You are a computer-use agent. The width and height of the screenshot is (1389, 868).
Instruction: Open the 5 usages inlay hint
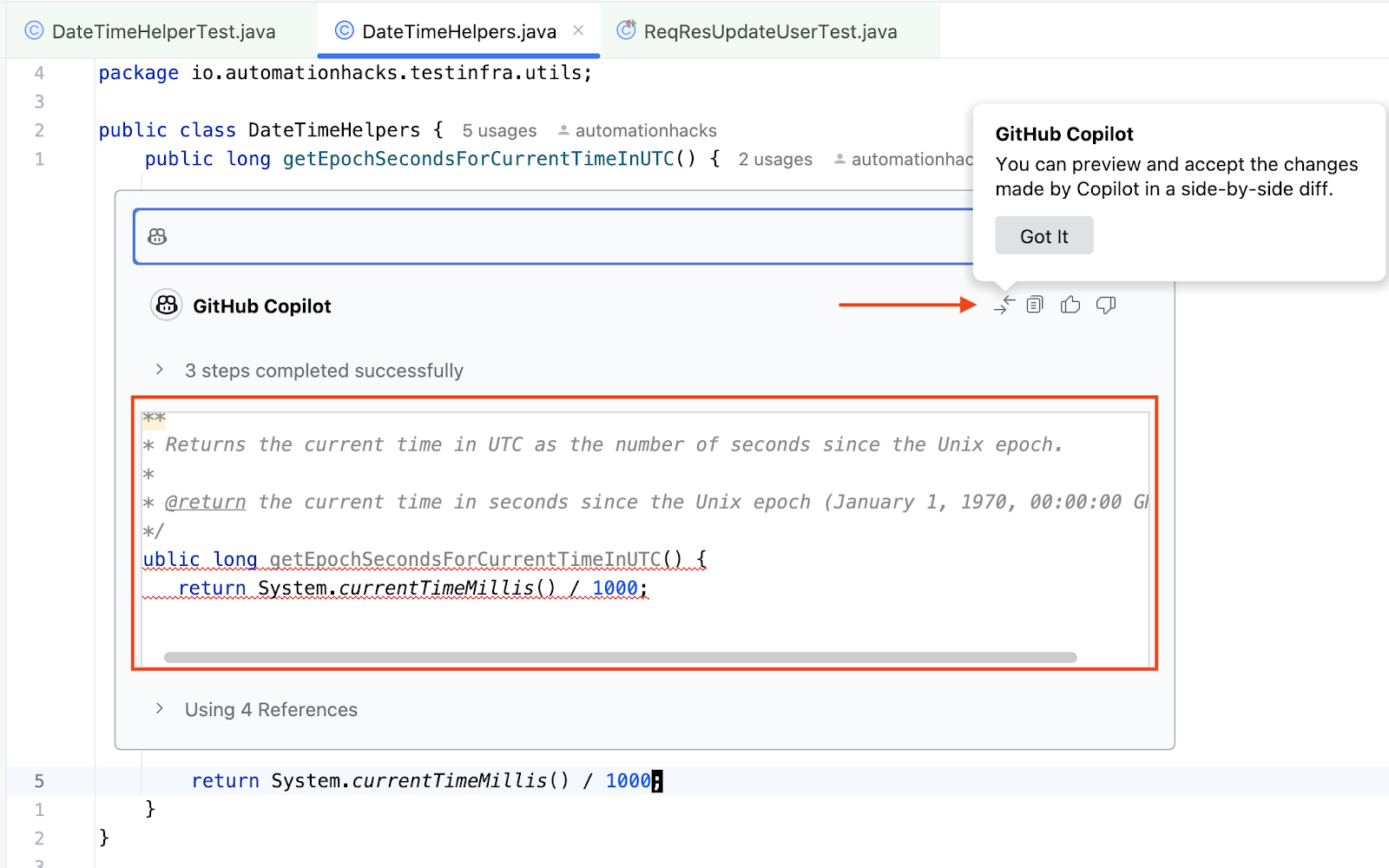(499, 130)
